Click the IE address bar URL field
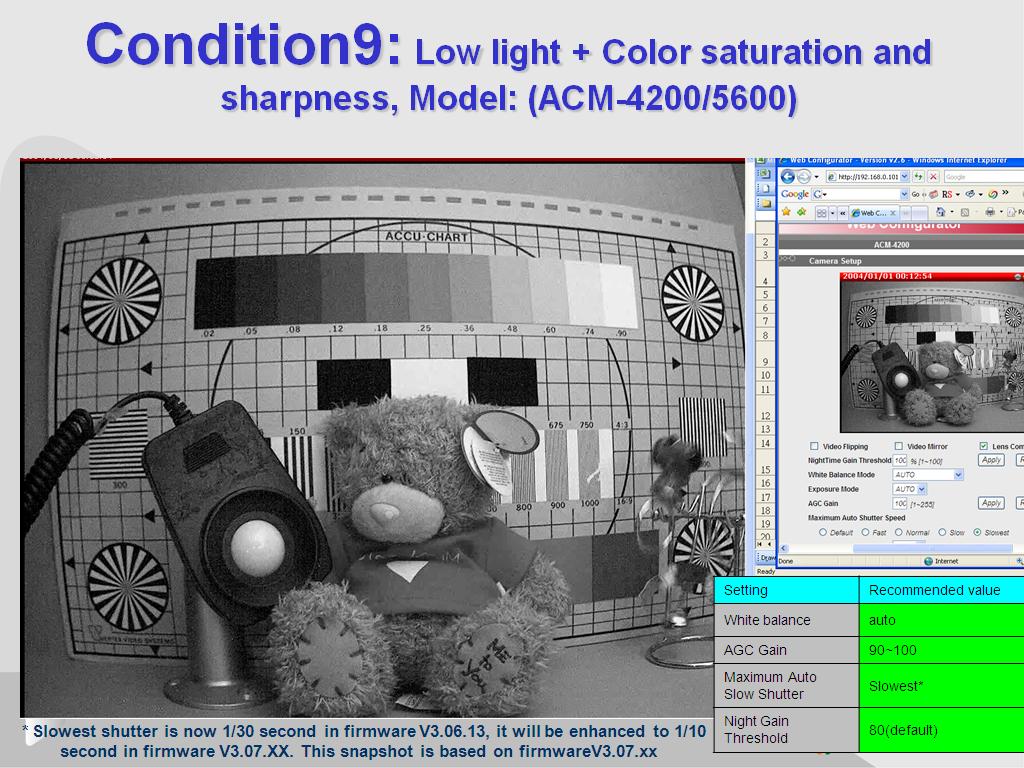The height and width of the screenshot is (768, 1024). [867, 176]
